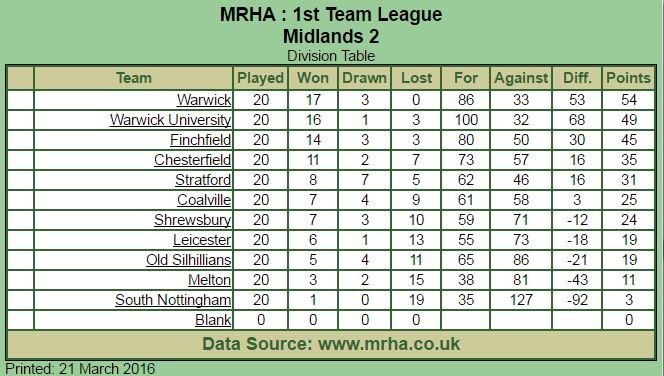
Task: Open the Leicester team link
Action: [x=202, y=240]
